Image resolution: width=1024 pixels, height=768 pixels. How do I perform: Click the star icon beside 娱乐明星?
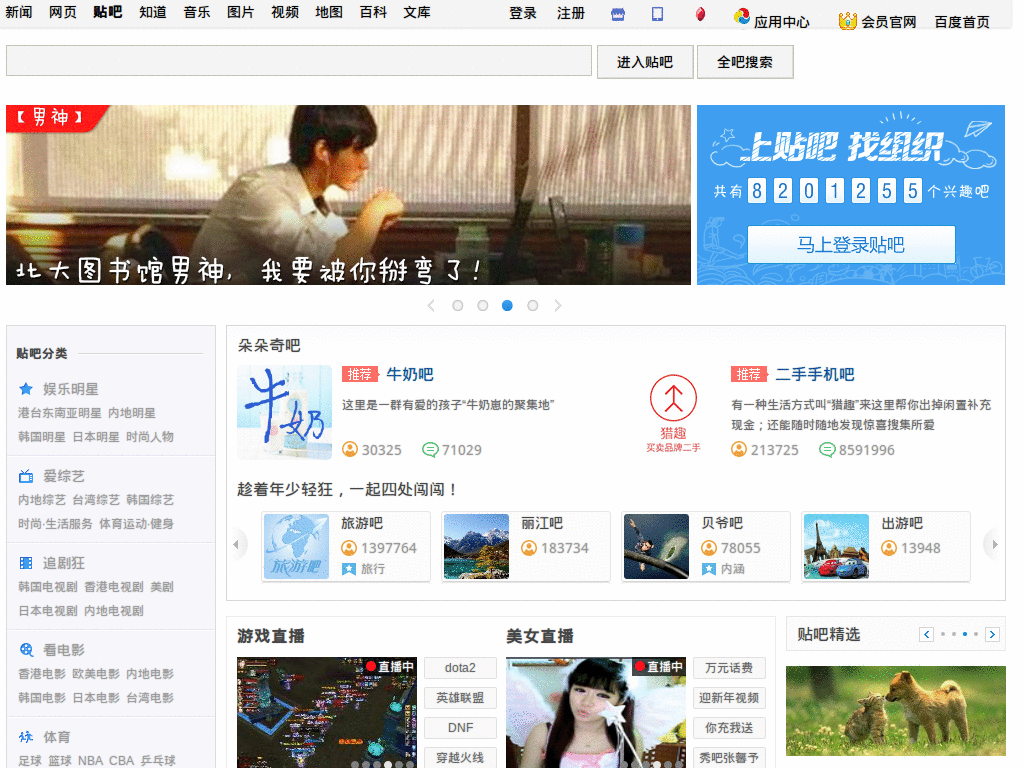point(26,389)
